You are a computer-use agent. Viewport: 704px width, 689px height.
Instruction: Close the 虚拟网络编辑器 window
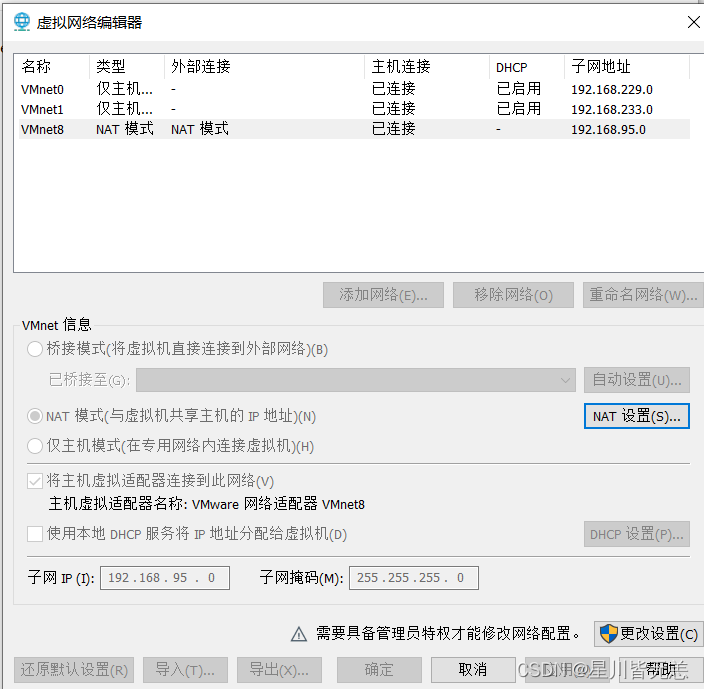(x=694, y=22)
